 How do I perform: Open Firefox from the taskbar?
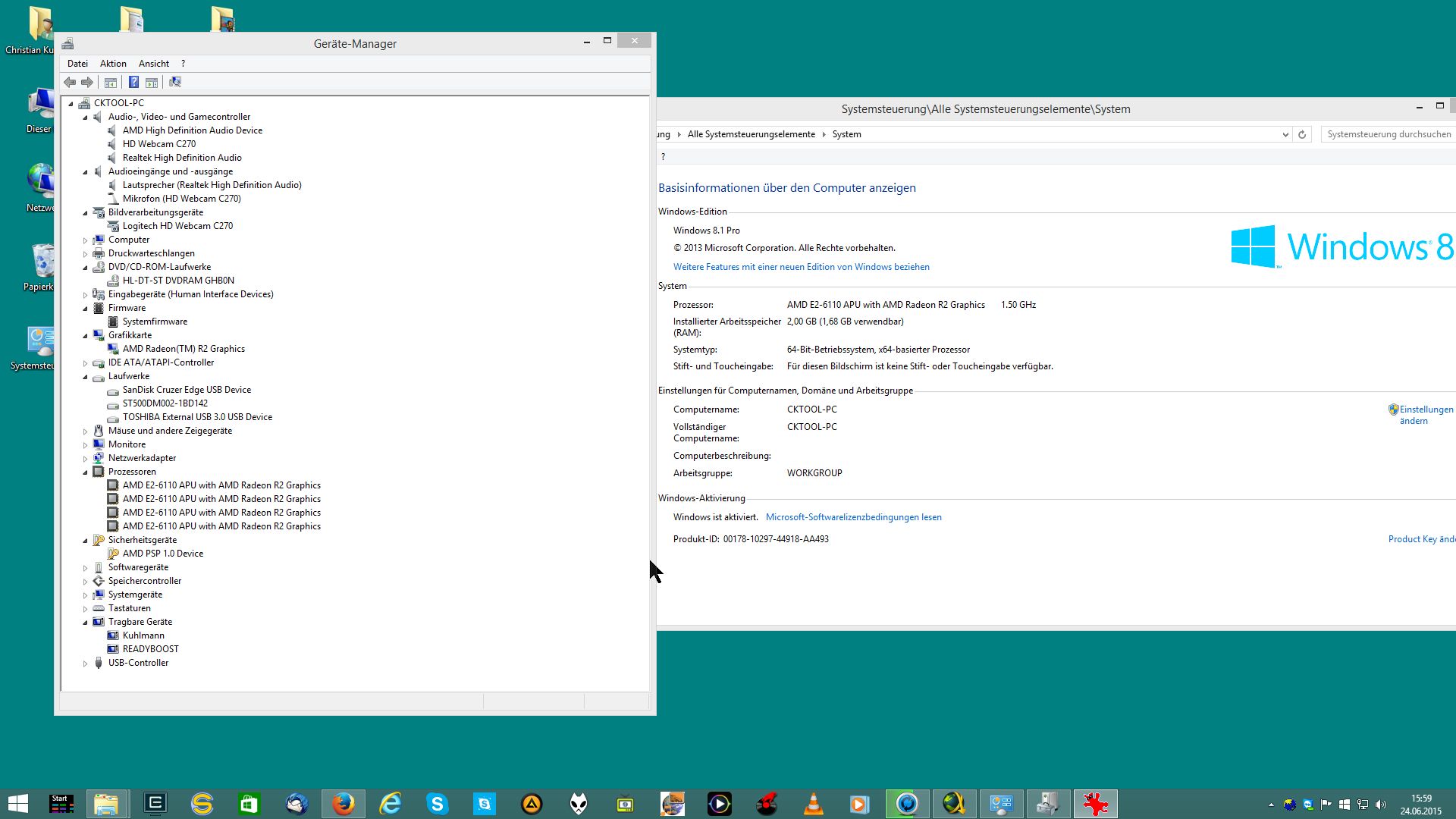(343, 803)
